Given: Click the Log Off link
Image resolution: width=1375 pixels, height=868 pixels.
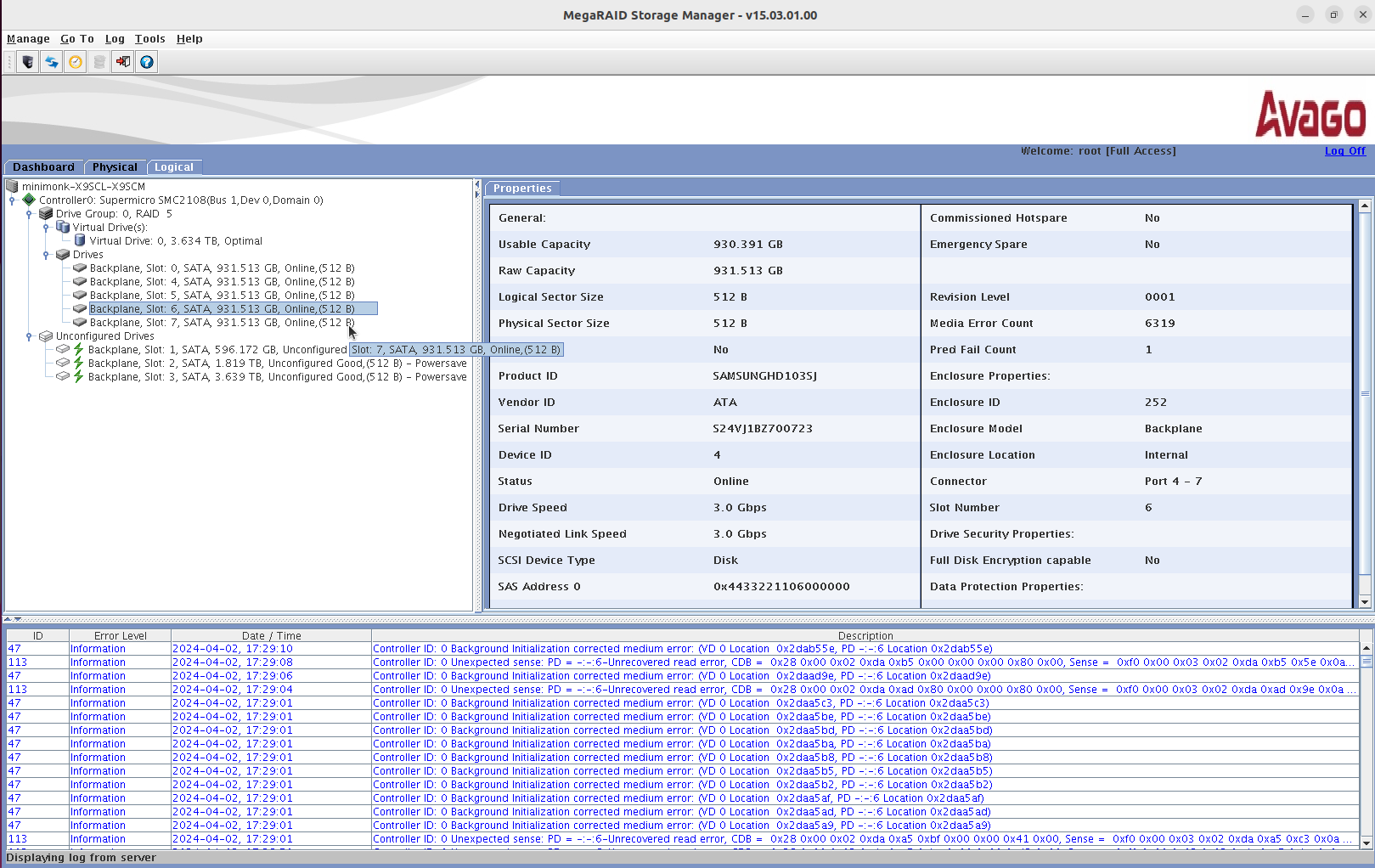Looking at the screenshot, I should click(1345, 151).
